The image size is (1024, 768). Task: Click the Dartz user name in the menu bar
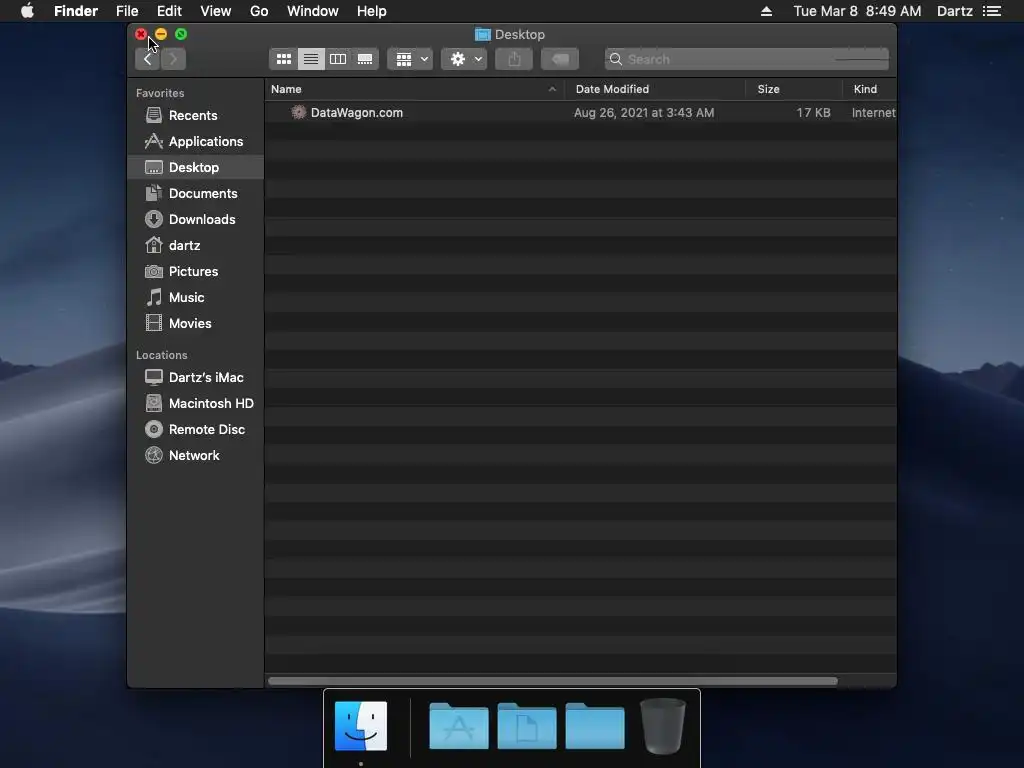click(955, 11)
